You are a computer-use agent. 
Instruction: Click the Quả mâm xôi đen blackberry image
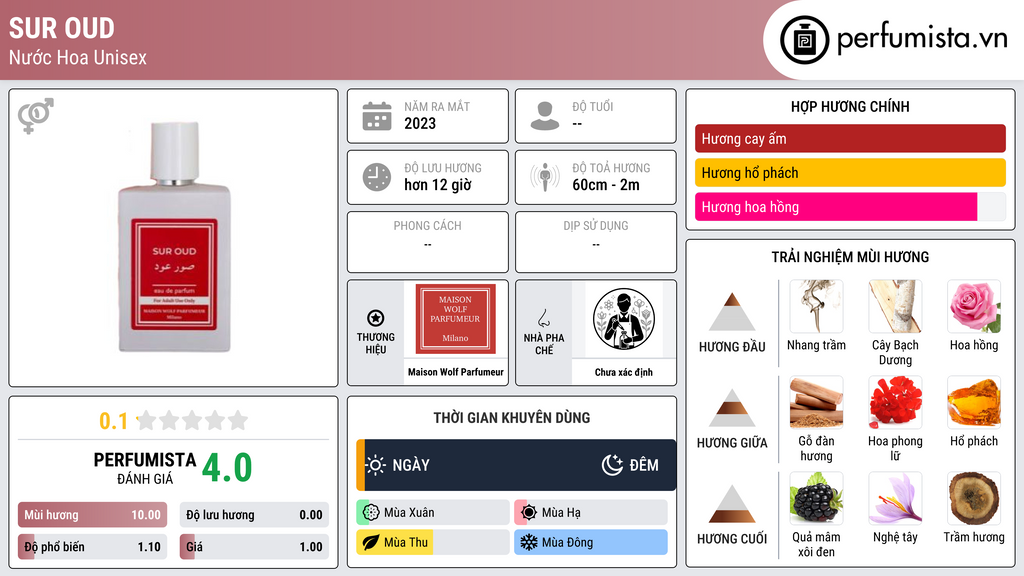(x=816, y=498)
